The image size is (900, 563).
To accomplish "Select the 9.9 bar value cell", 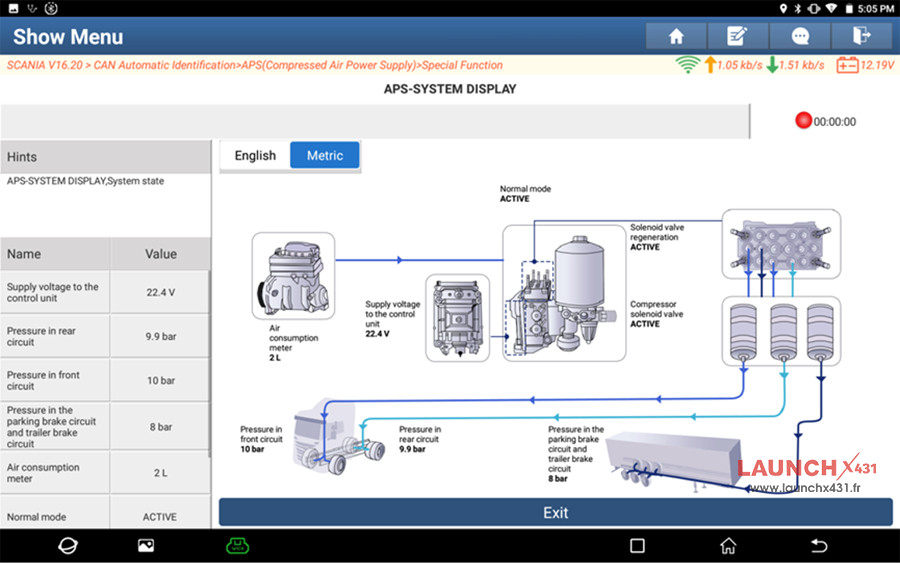I will (161, 336).
